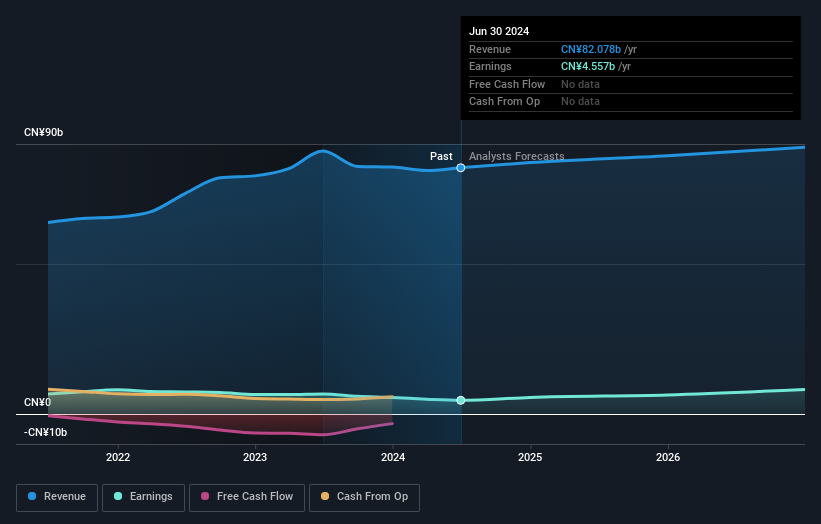Click the tooltip 'Revenue' row label
Screen dimensions: 821x524
[x=490, y=49]
